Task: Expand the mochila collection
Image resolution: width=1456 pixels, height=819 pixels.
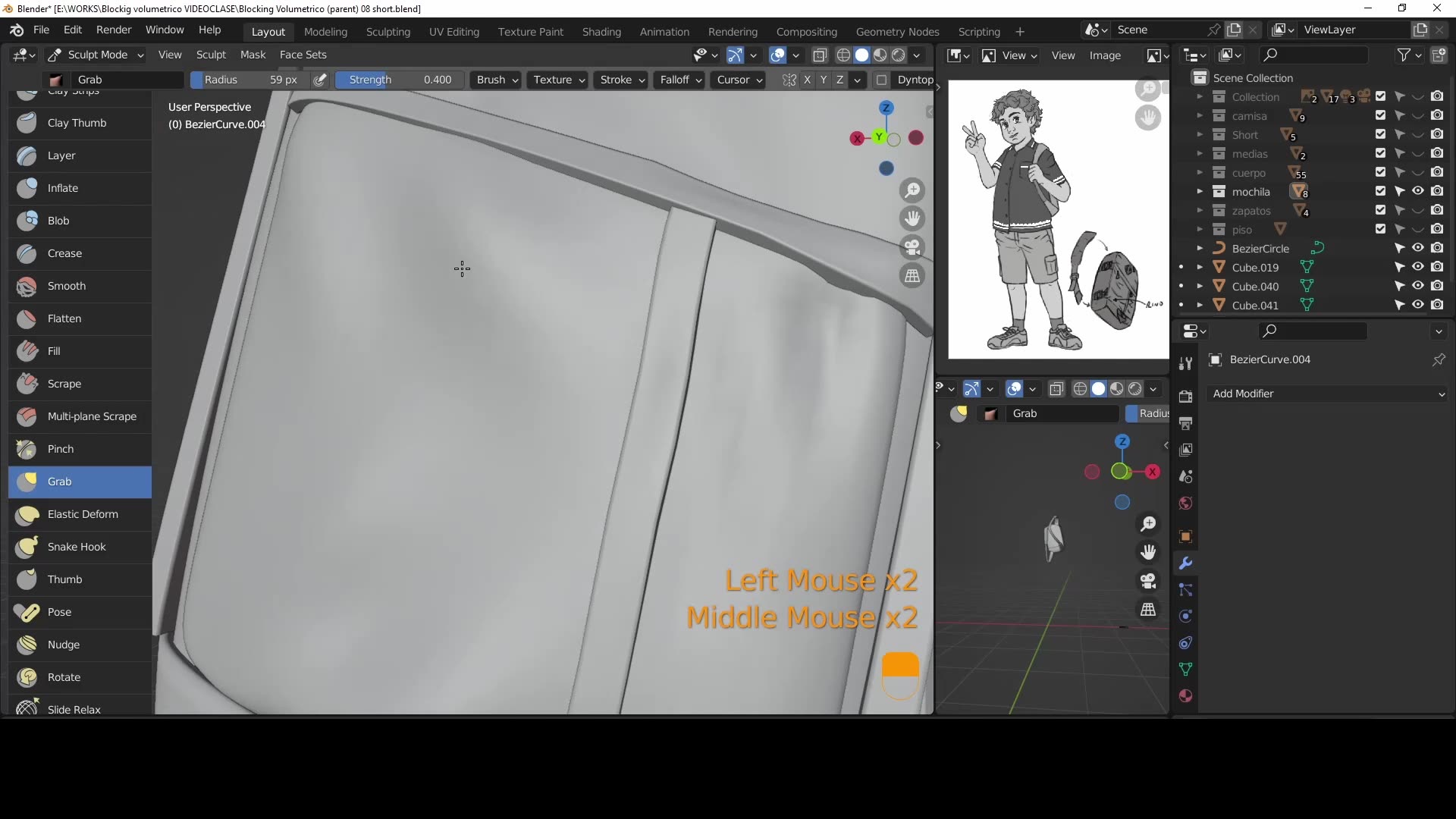Action: pyautogui.click(x=1200, y=192)
